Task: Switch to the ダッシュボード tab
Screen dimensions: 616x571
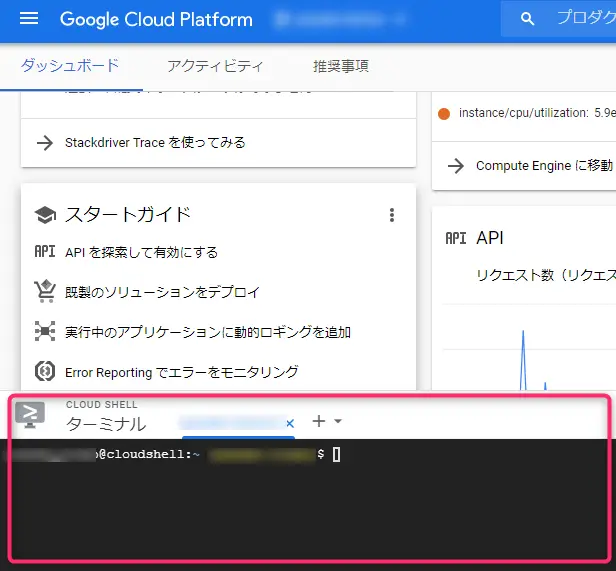Action: (x=70, y=66)
